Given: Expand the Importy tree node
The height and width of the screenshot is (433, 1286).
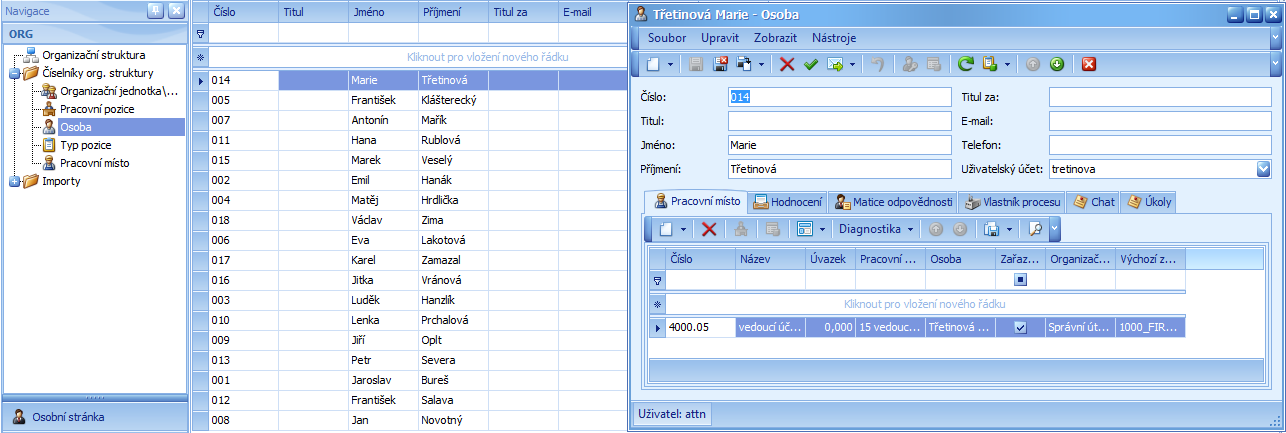Looking at the screenshot, I should (12, 181).
